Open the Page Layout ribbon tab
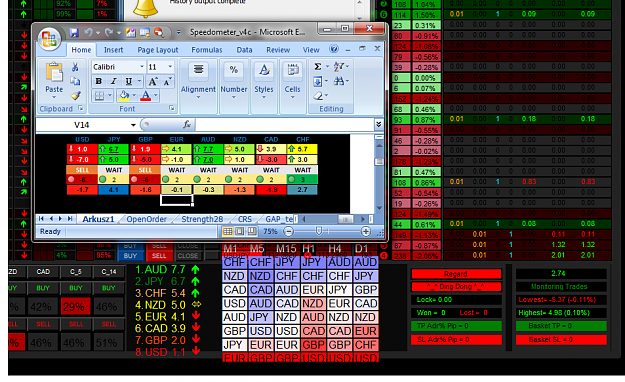Viewport: 625px width, 382px height. [x=158, y=50]
